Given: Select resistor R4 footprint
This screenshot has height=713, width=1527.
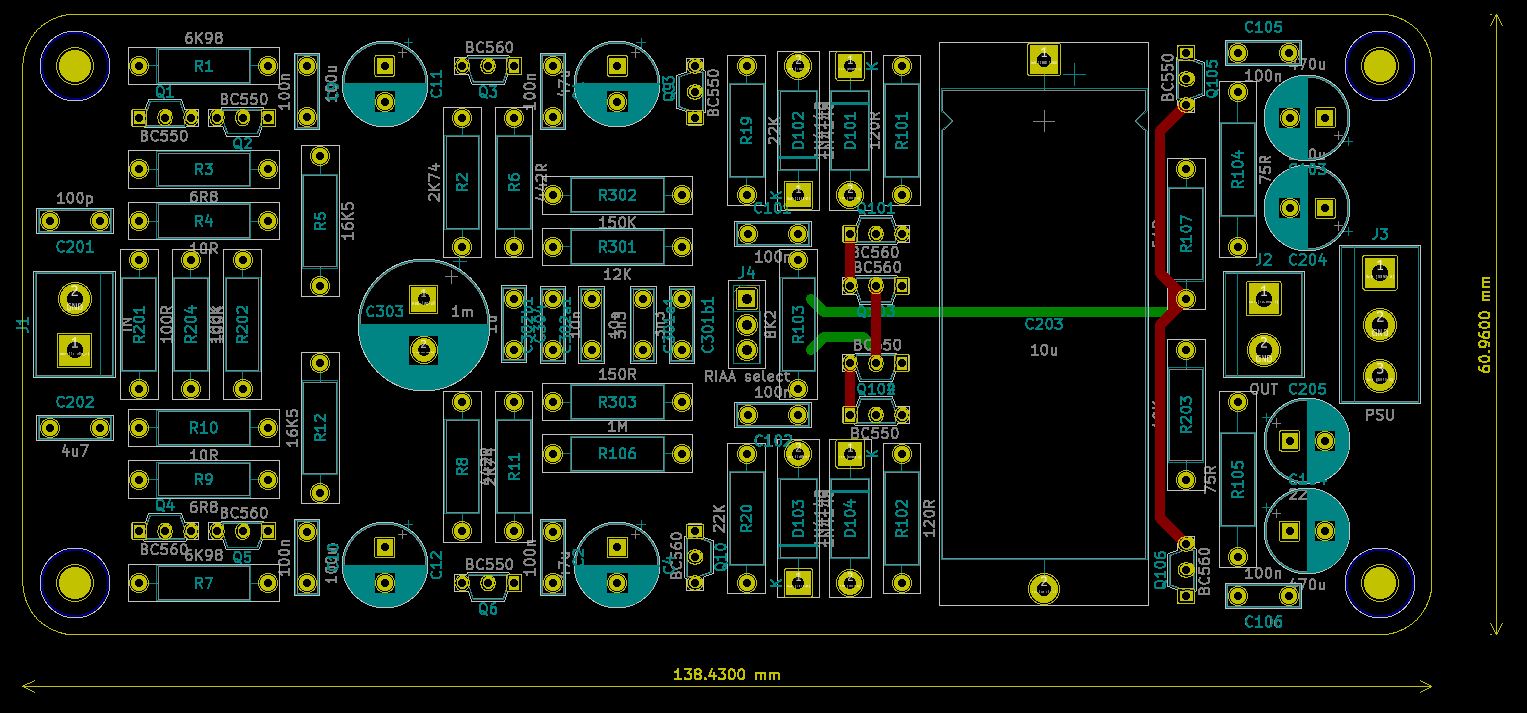Looking at the screenshot, I should click(x=203, y=220).
